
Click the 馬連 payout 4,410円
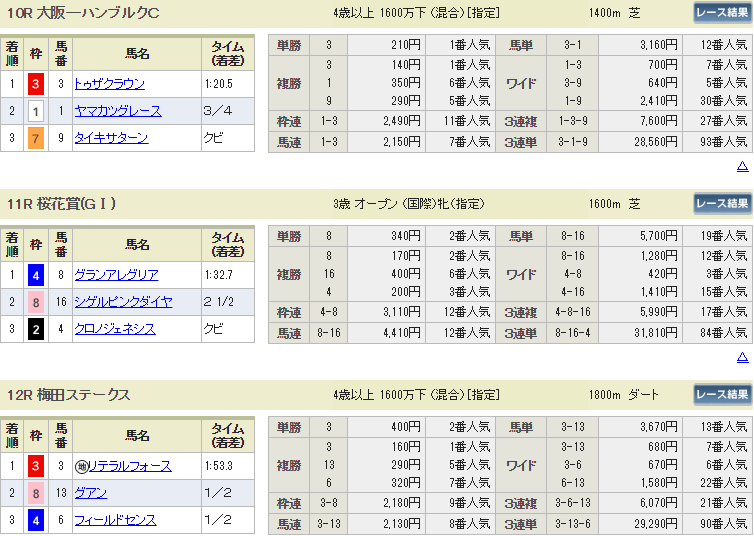pyautogui.click(x=402, y=333)
